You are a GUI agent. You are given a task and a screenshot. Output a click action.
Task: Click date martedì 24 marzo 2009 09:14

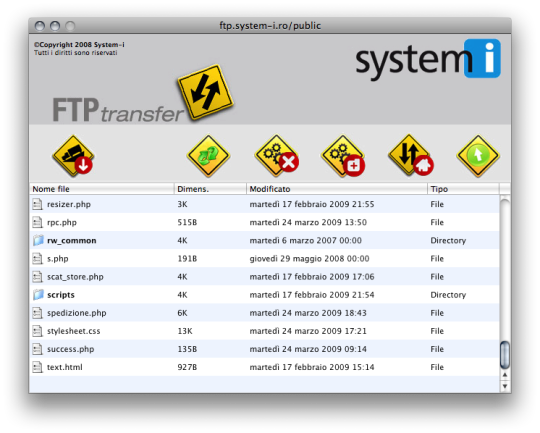click(x=308, y=349)
